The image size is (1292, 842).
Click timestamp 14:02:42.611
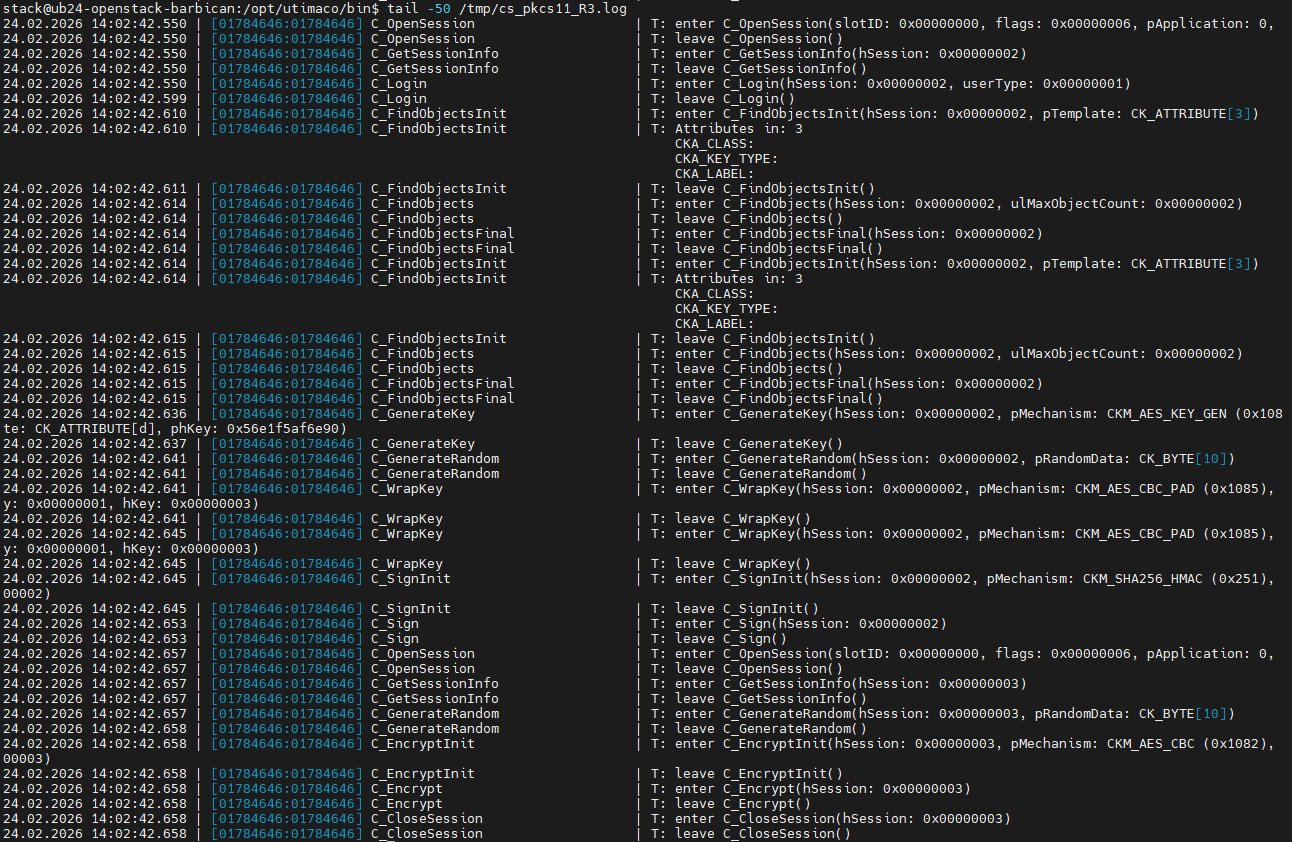[139, 189]
